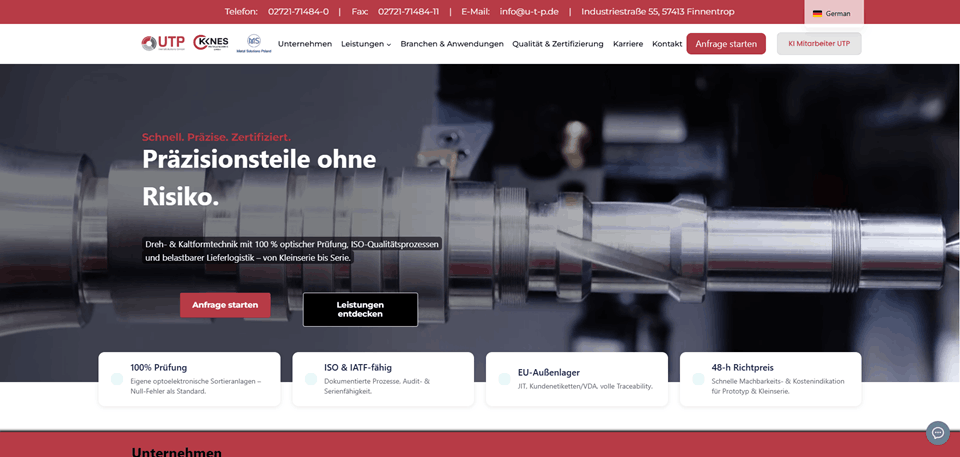The image size is (960, 457).
Task: Click the Leistungen entdecken button
Action: coord(360,309)
